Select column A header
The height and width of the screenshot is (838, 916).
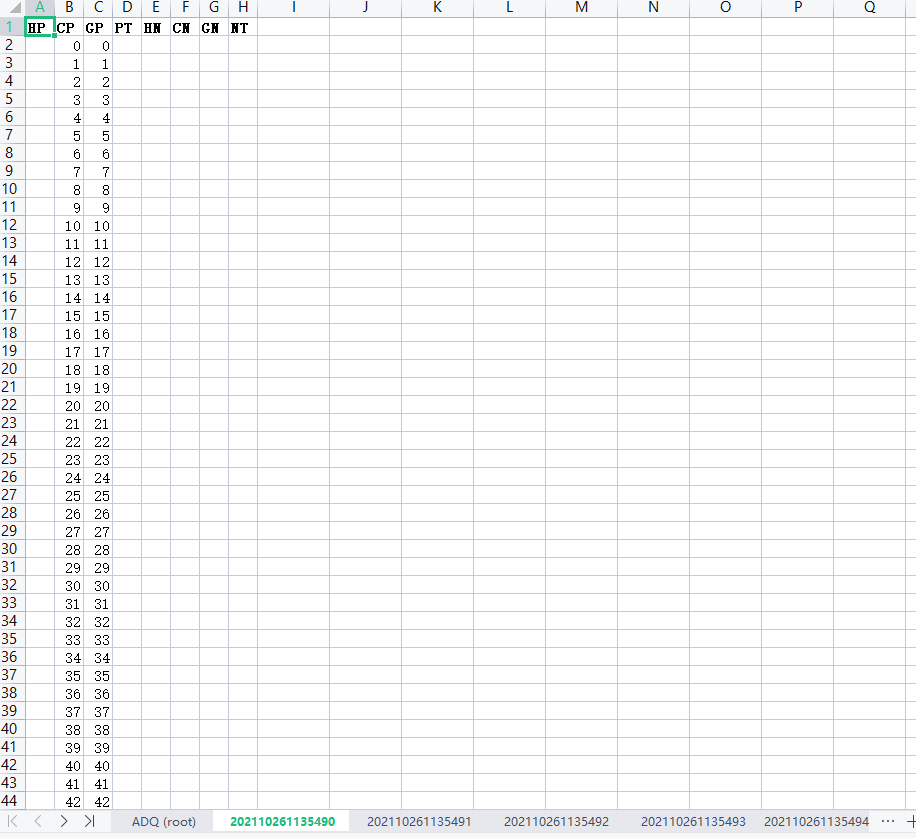tap(40, 8)
